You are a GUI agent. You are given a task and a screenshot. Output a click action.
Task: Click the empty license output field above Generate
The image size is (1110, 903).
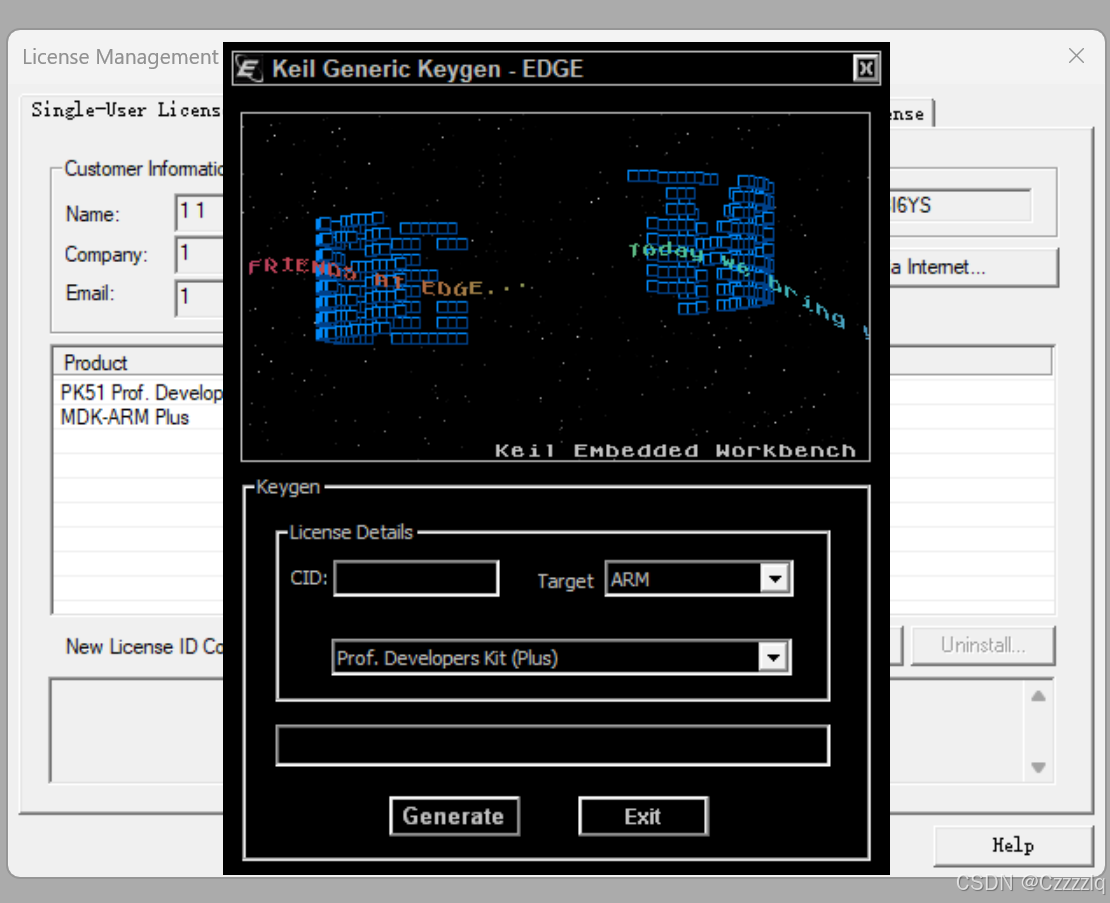point(552,745)
